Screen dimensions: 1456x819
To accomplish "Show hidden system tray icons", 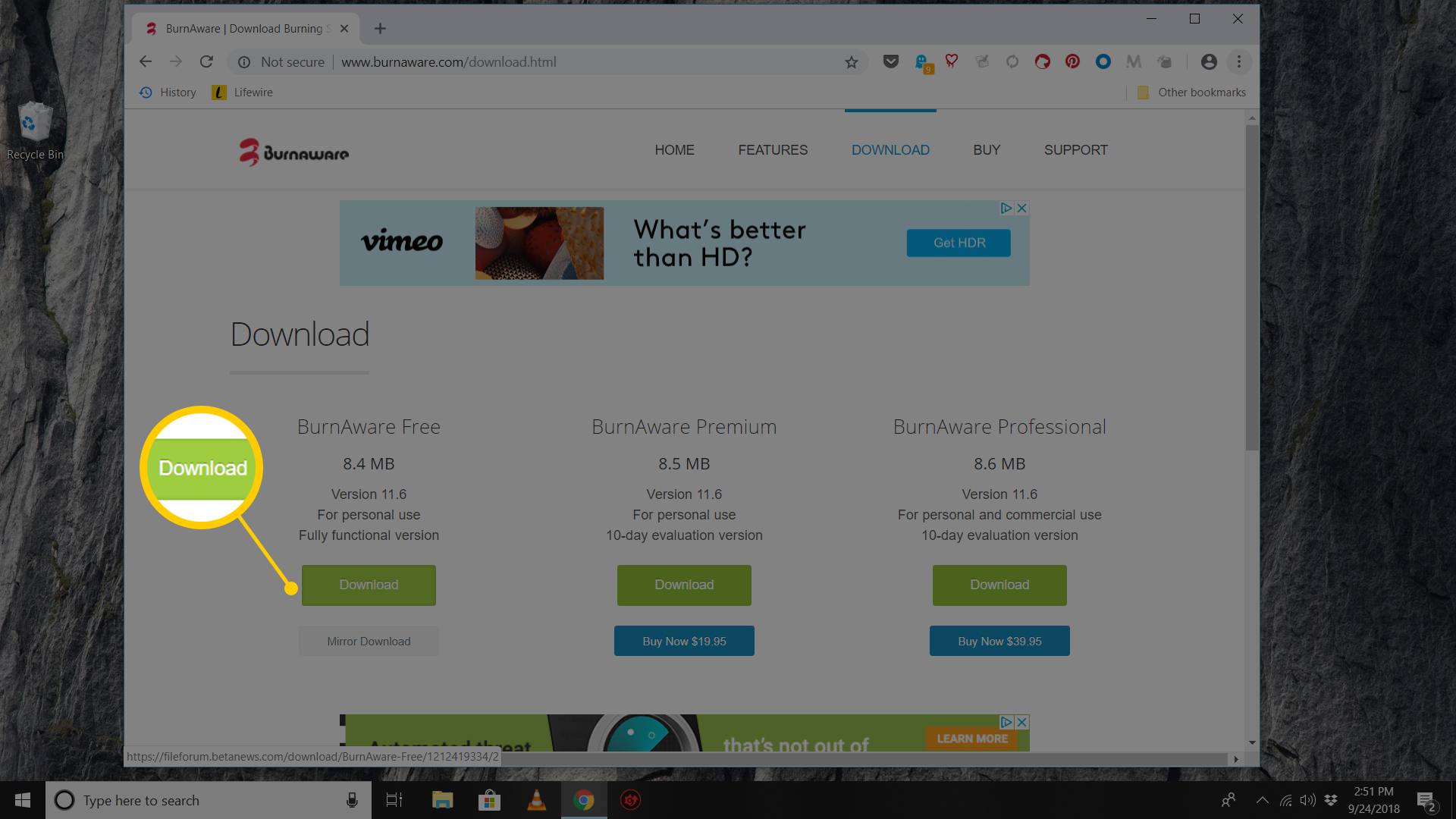I will point(1263,800).
